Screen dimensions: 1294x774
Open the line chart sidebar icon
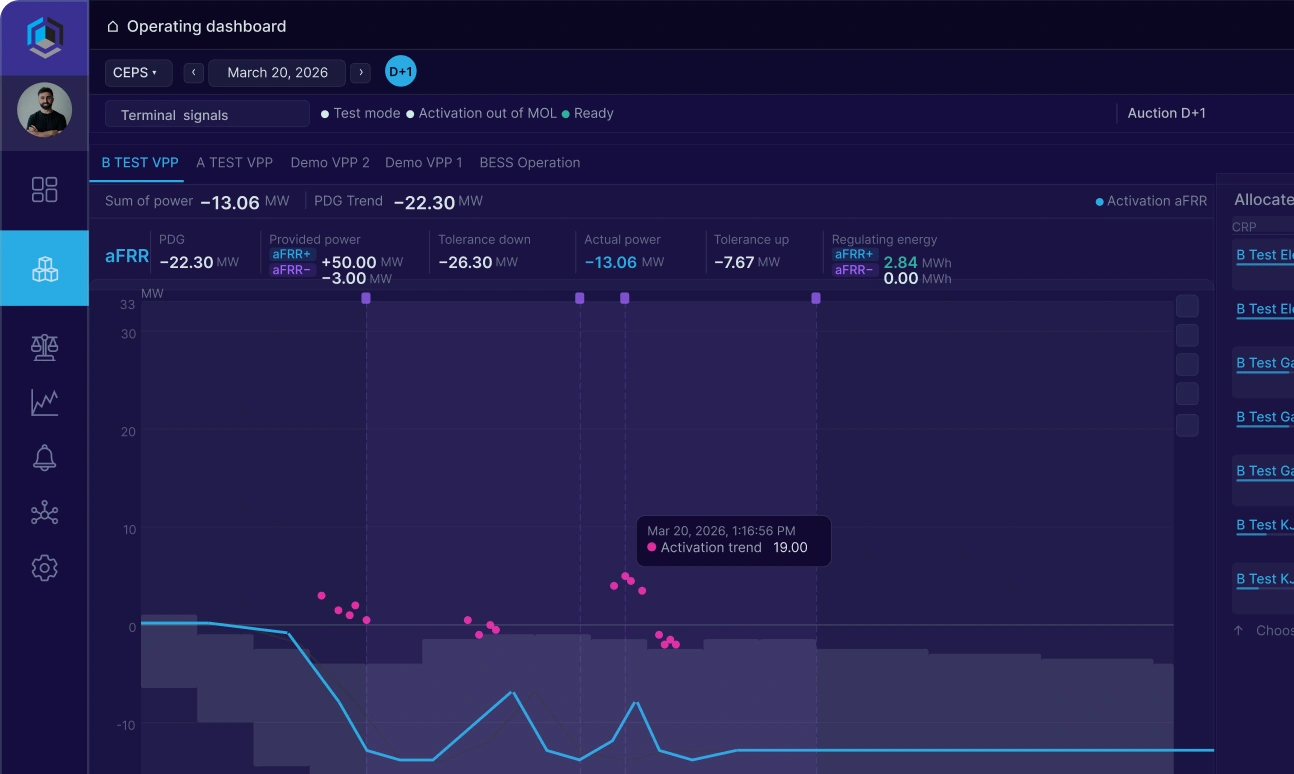click(x=44, y=403)
